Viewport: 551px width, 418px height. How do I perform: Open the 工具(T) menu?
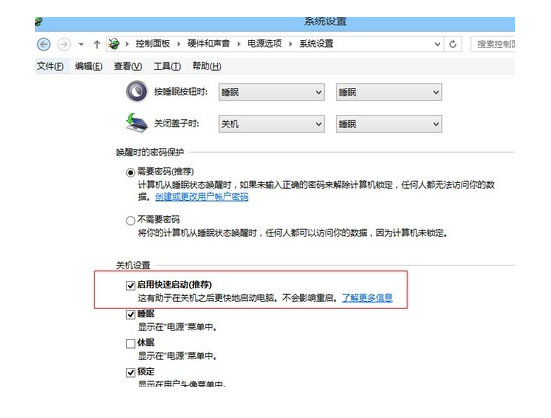pyautogui.click(x=167, y=66)
